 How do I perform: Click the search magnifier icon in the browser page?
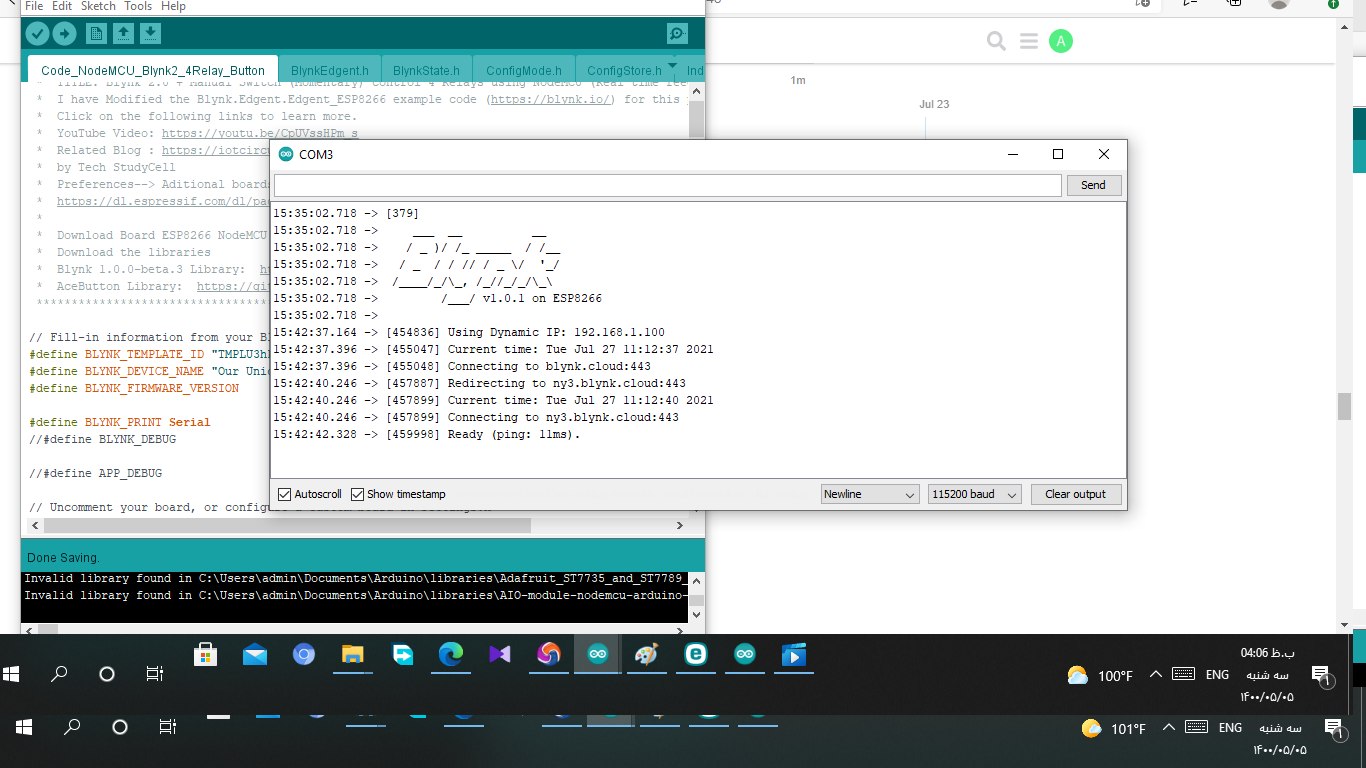pyautogui.click(x=996, y=41)
